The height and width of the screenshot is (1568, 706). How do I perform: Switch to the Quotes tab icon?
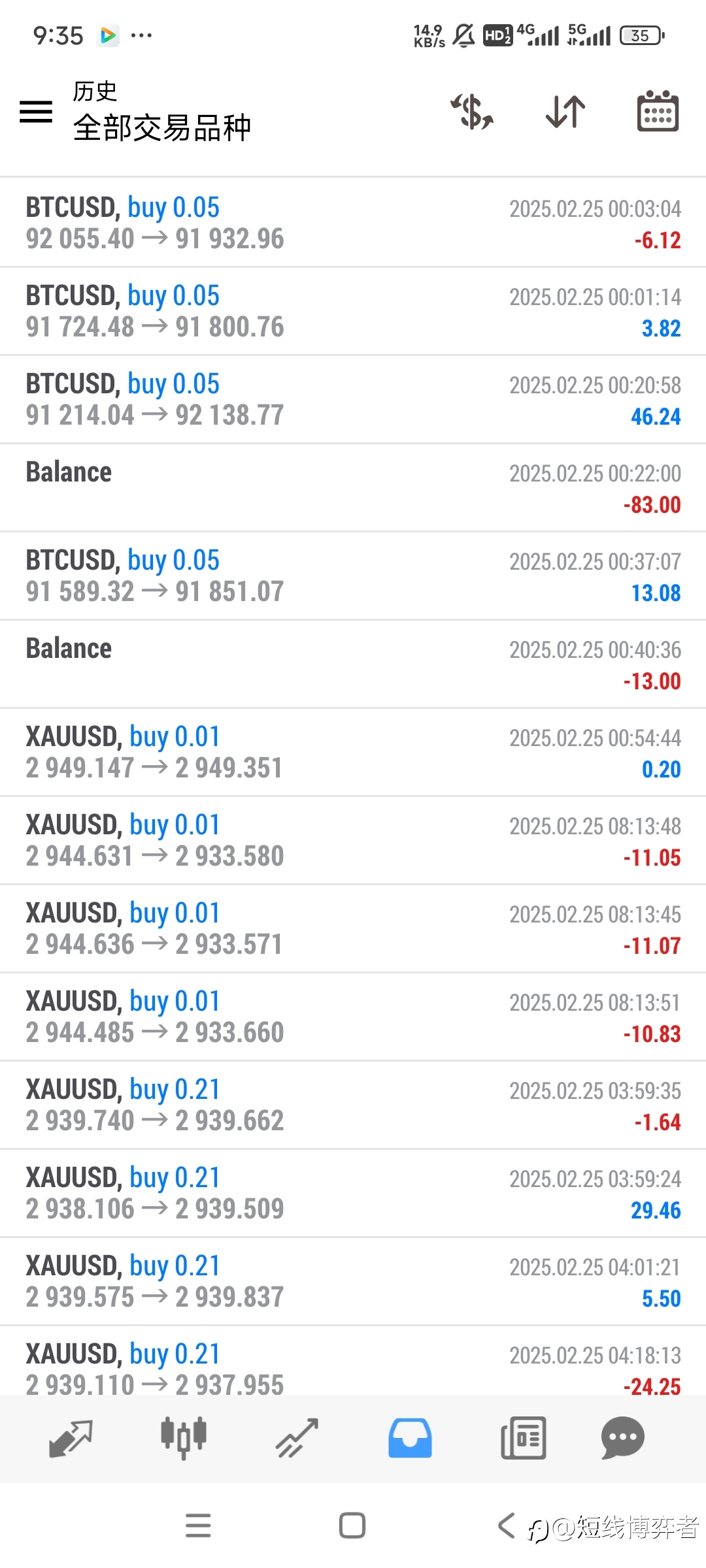coord(71,1439)
